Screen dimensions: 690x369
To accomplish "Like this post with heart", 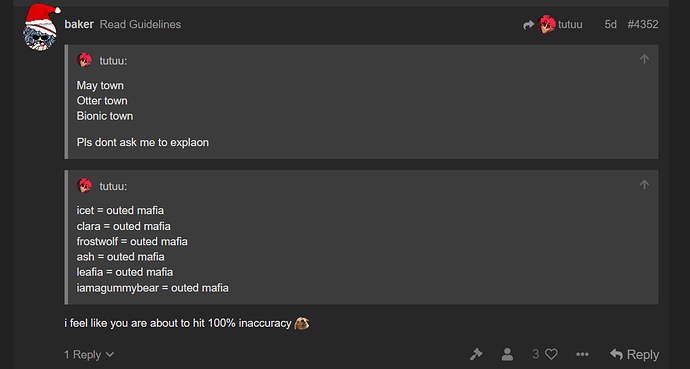I will 551,354.
